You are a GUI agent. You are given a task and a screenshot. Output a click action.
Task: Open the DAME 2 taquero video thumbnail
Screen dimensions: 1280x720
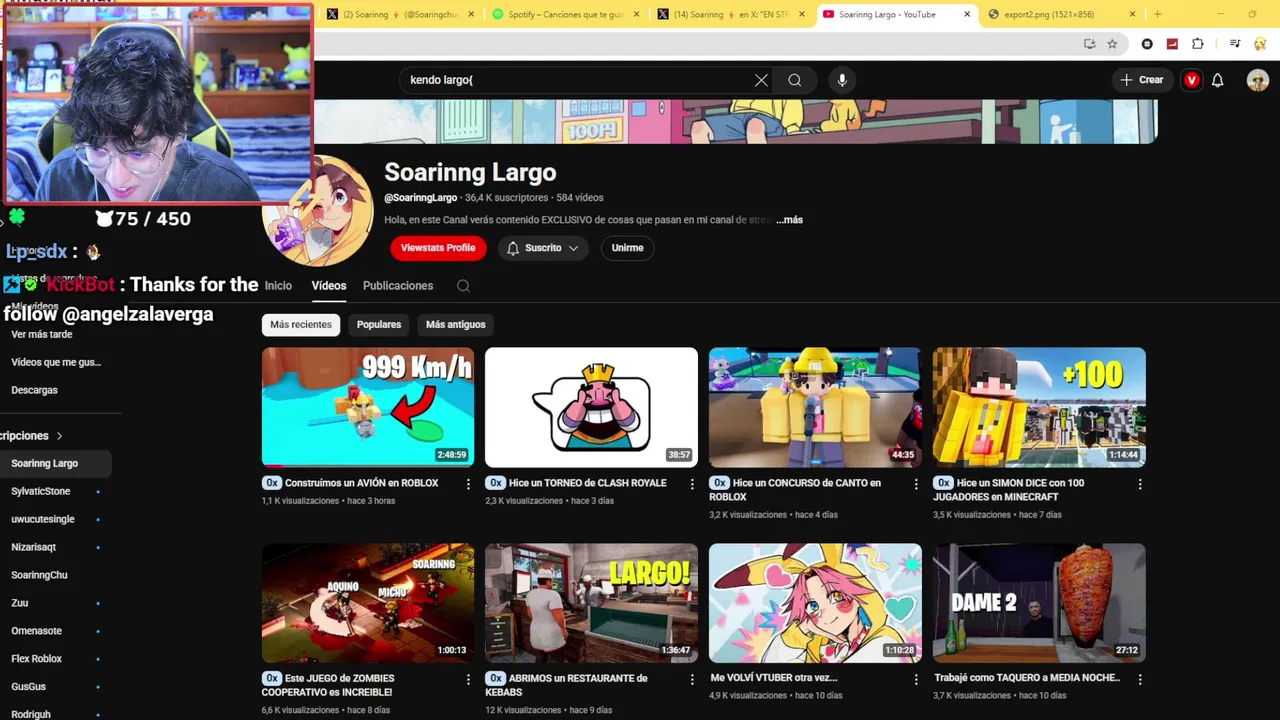tap(1039, 603)
